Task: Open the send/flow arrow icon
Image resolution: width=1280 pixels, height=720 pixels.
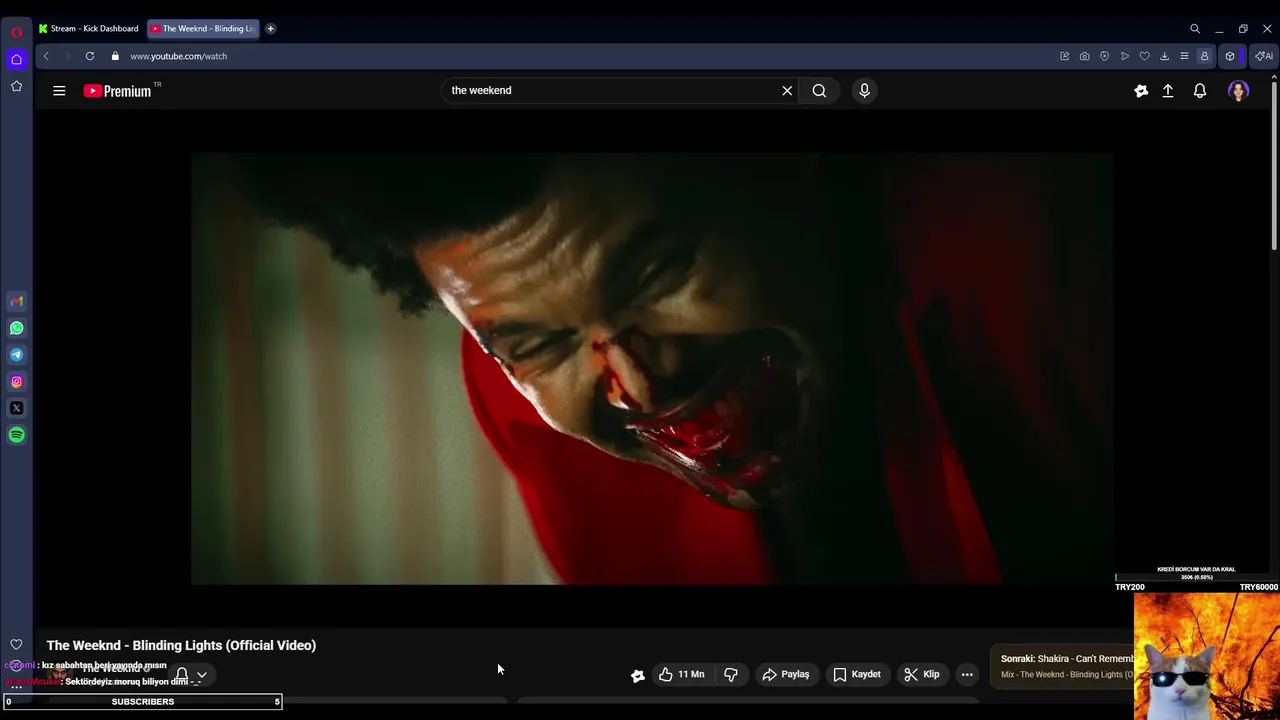Action: (x=1125, y=56)
